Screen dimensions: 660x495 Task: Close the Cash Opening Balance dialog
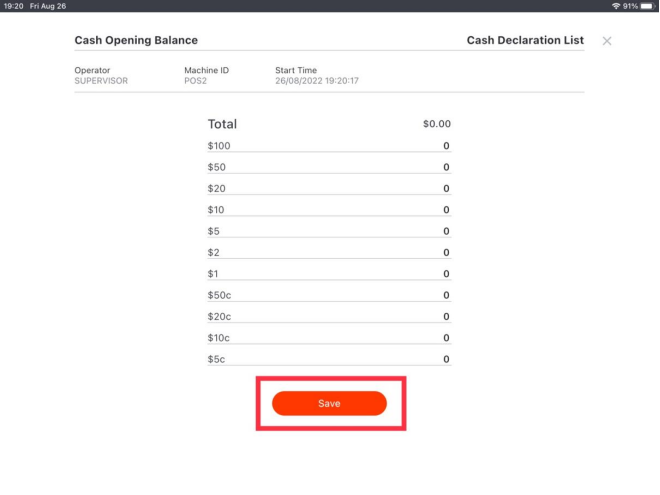pos(607,41)
